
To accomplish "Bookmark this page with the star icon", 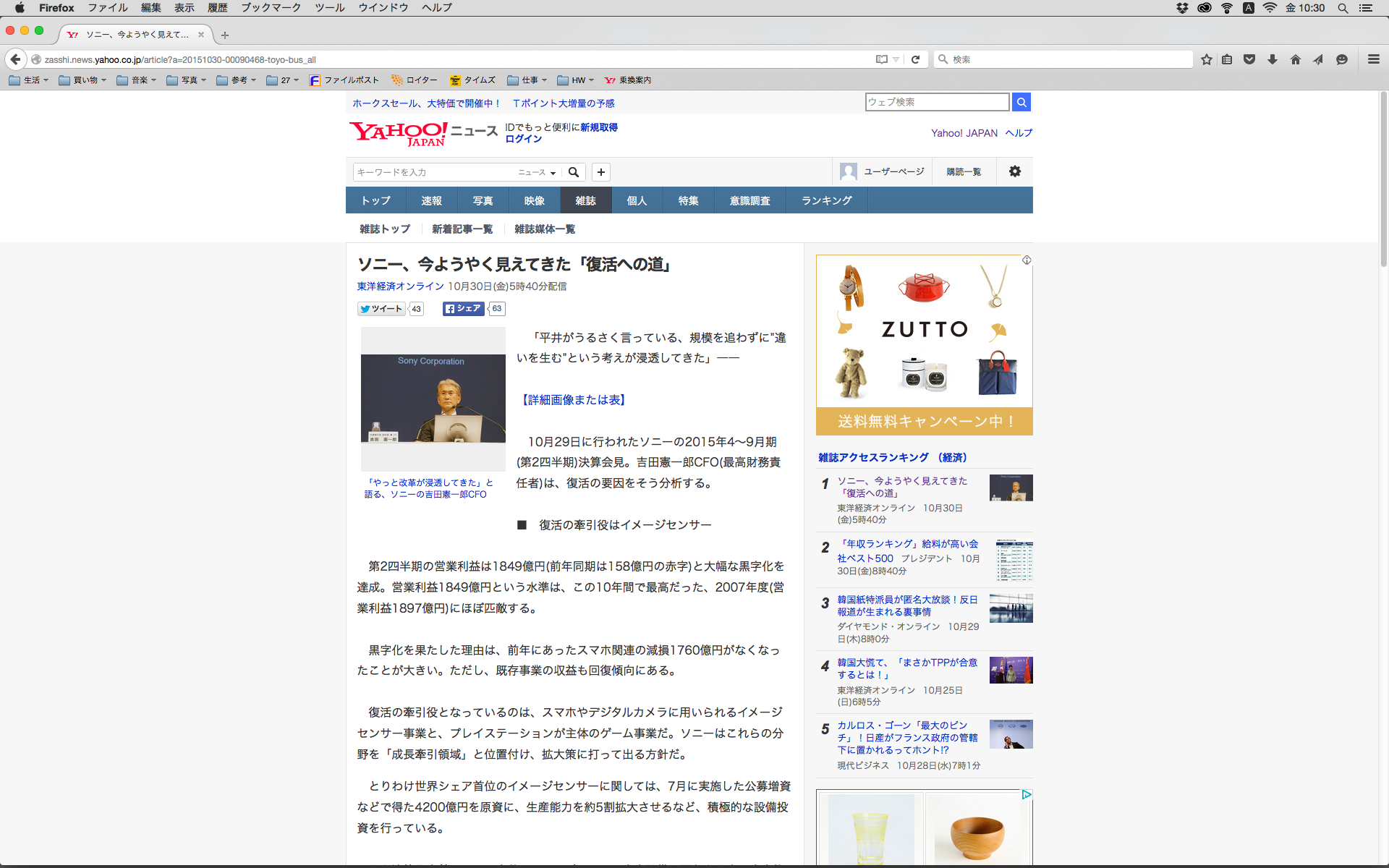I will pos(1206,59).
